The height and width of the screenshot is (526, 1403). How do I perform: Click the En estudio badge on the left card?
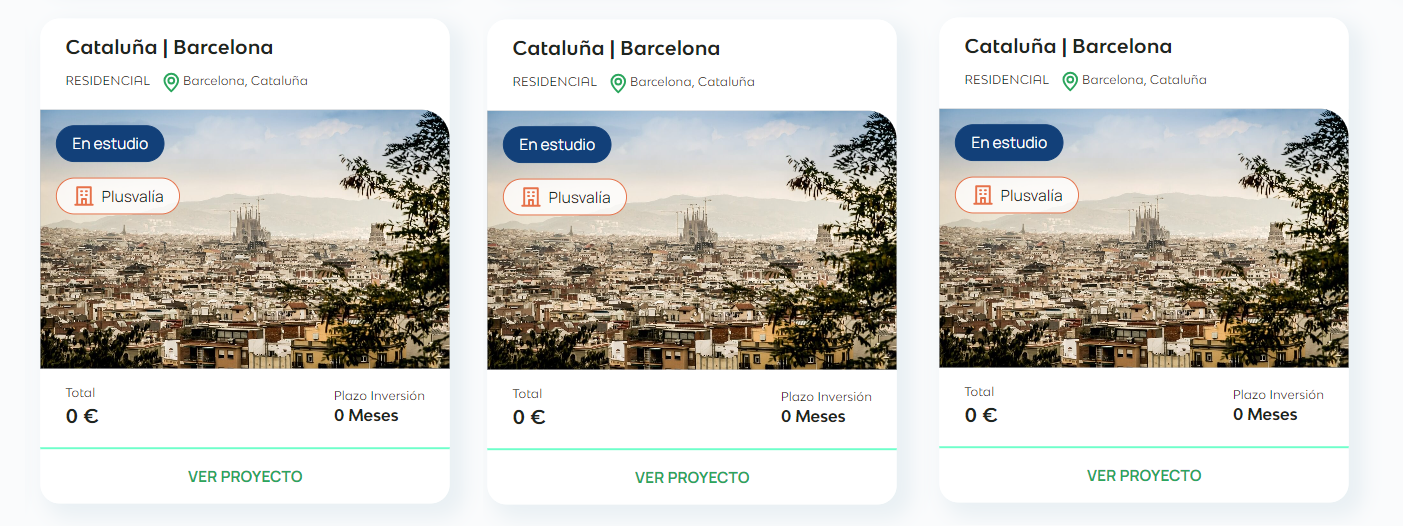pyautogui.click(x=110, y=144)
